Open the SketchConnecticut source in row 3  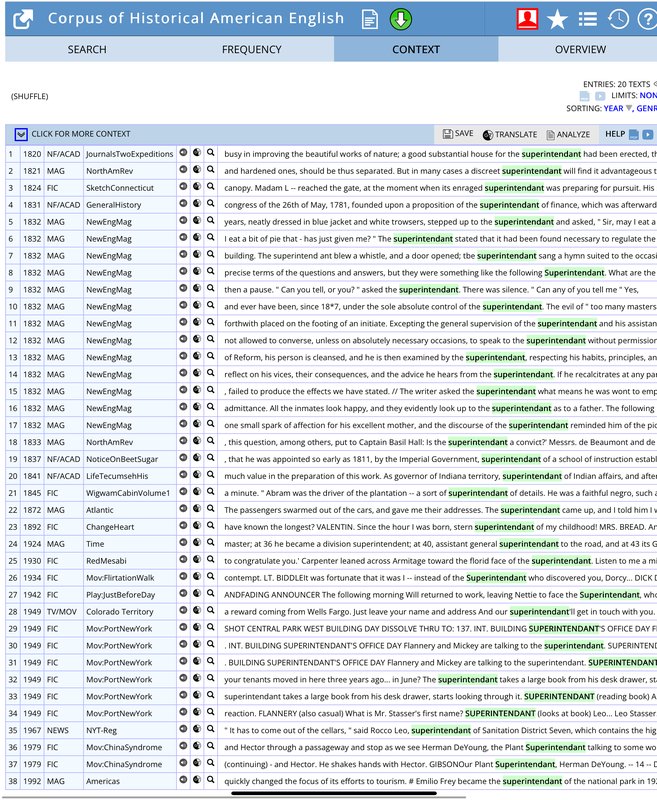point(119,188)
